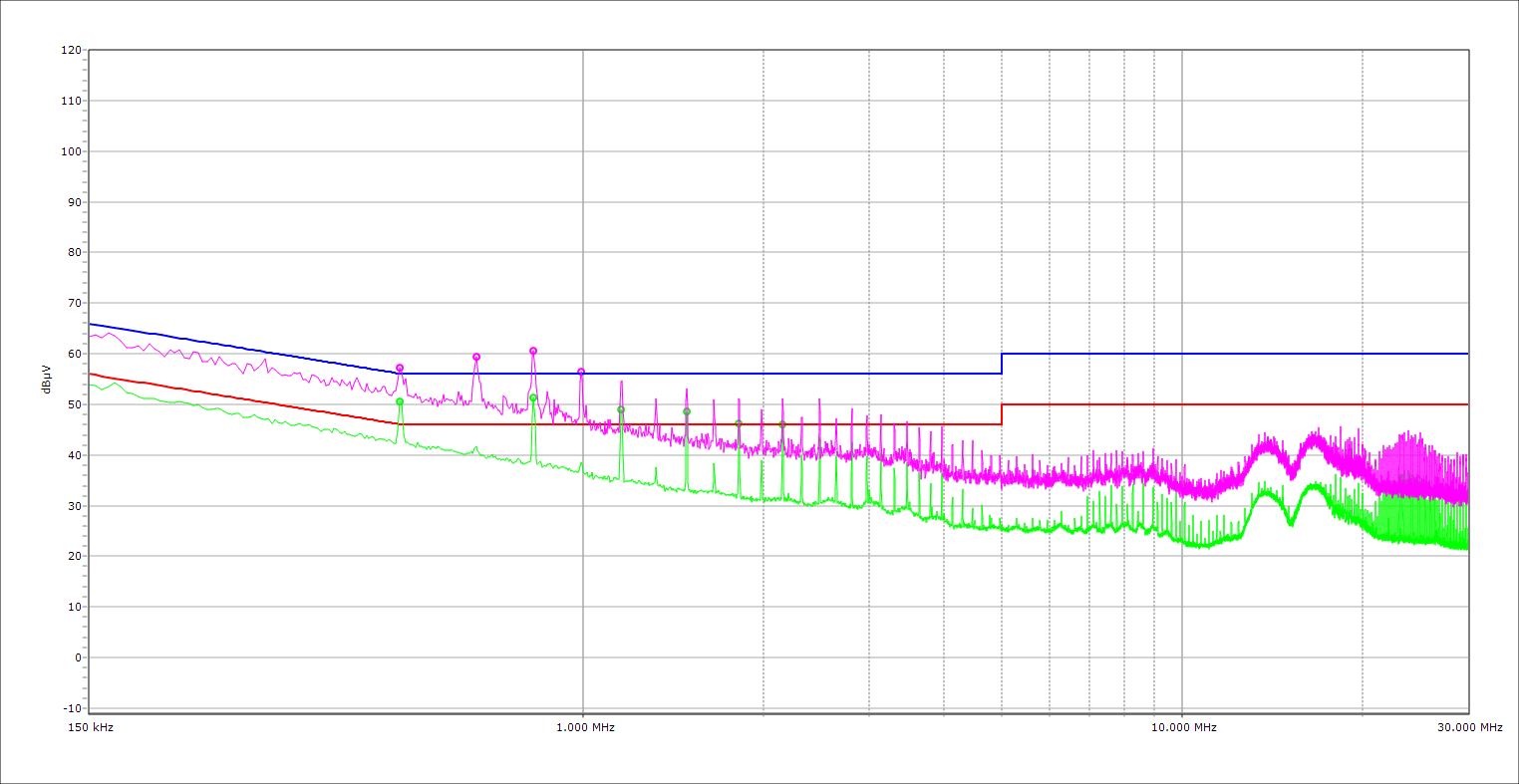
Task: Select the -10 y-axis tick label
Action: tap(71, 708)
